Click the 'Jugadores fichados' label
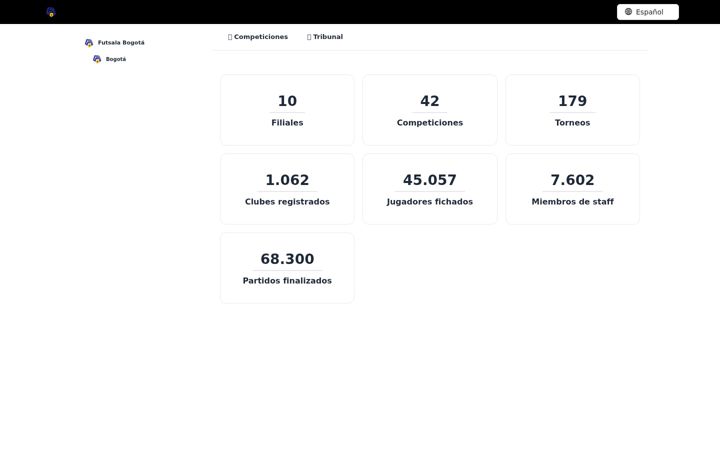This screenshot has width=720, height=450. point(430,202)
